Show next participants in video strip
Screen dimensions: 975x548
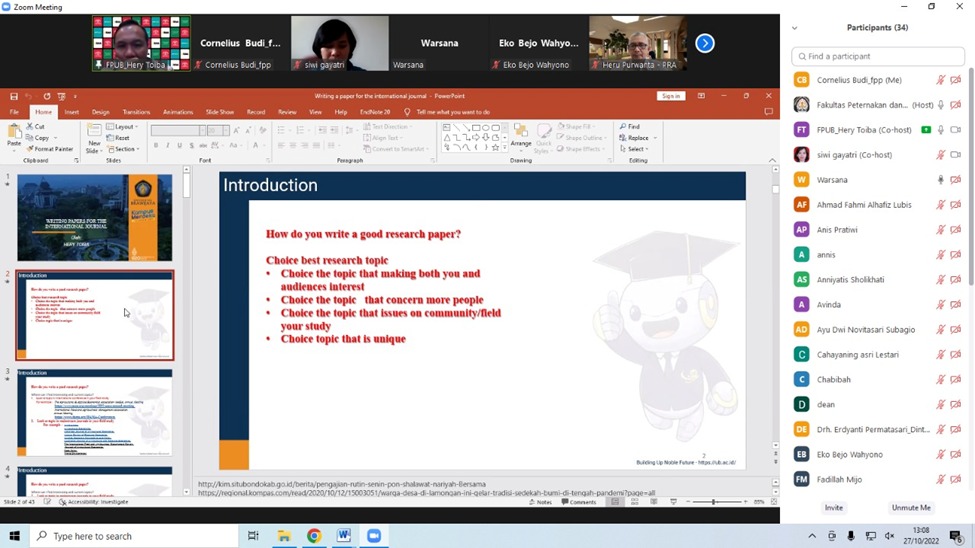[705, 43]
